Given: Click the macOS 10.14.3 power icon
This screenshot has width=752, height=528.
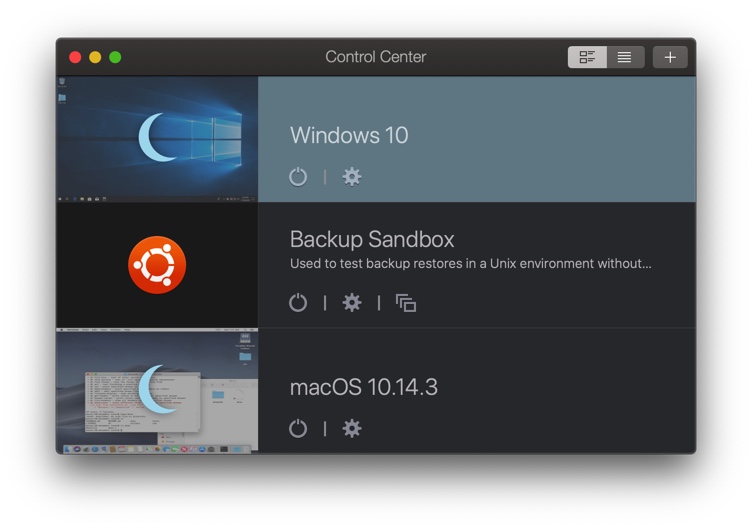Looking at the screenshot, I should point(298,428).
